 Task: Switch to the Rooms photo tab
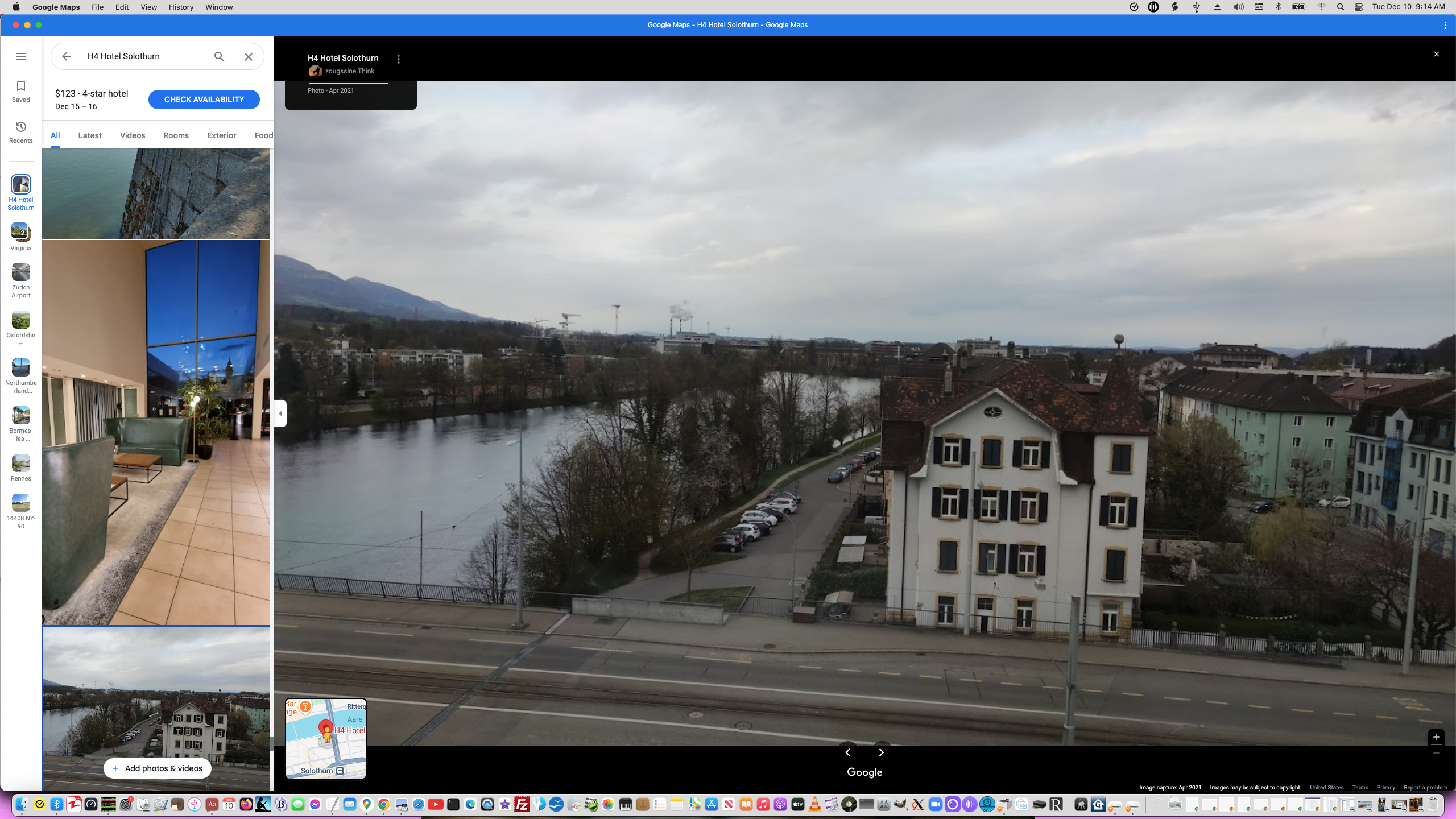176,135
